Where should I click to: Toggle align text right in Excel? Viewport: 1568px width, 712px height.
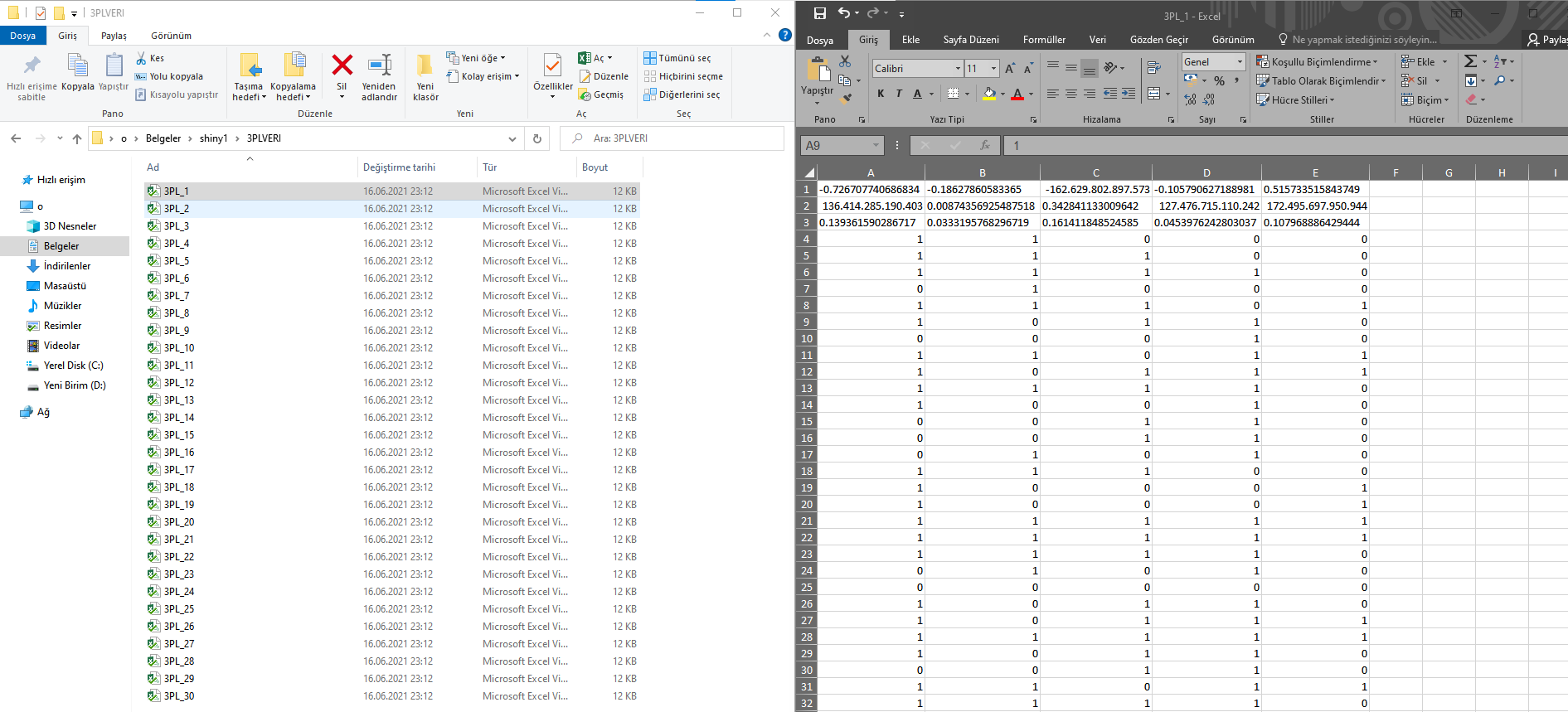(x=1090, y=94)
